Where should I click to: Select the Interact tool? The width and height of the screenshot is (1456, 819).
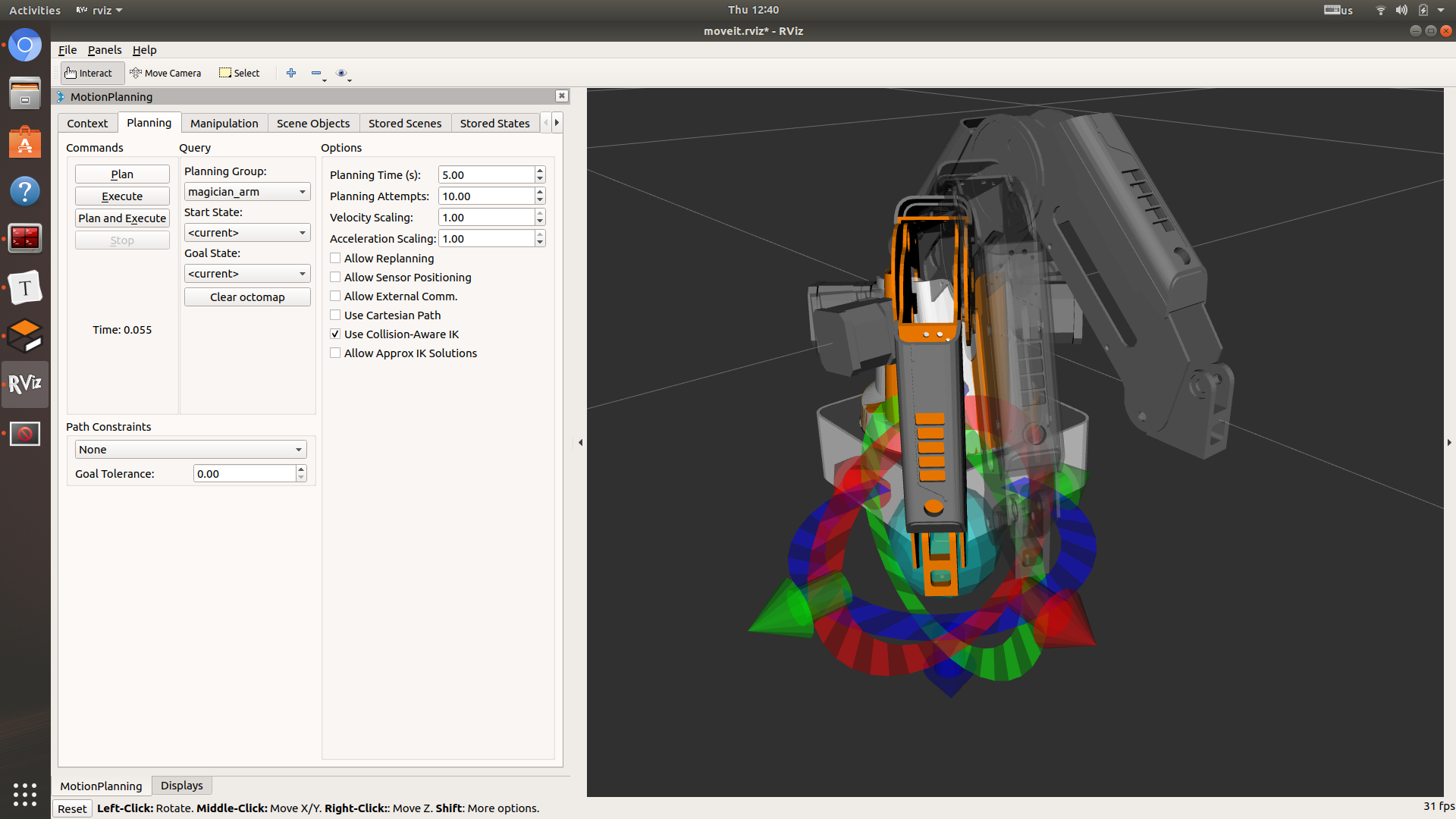89,73
